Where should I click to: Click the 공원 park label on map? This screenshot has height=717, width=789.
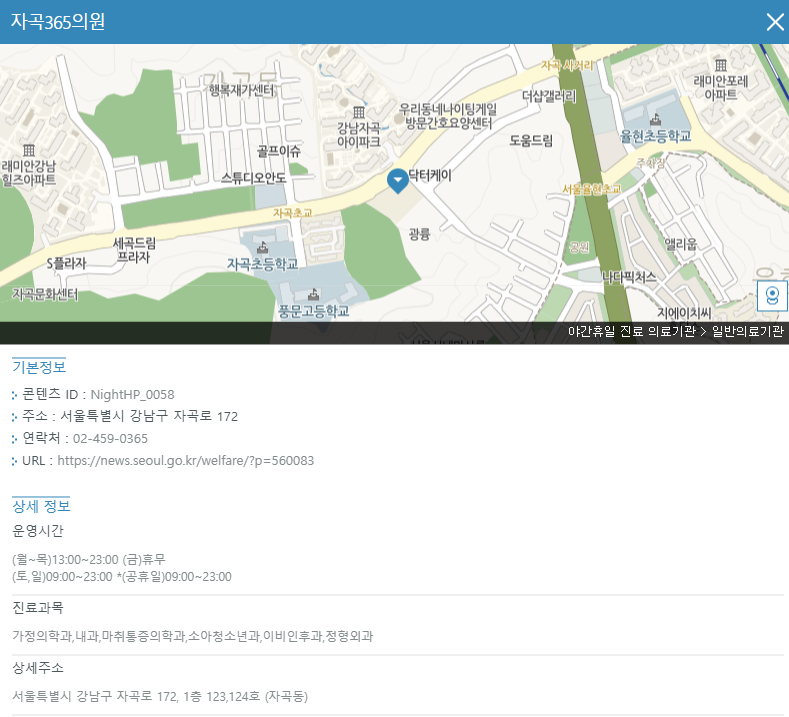click(579, 247)
